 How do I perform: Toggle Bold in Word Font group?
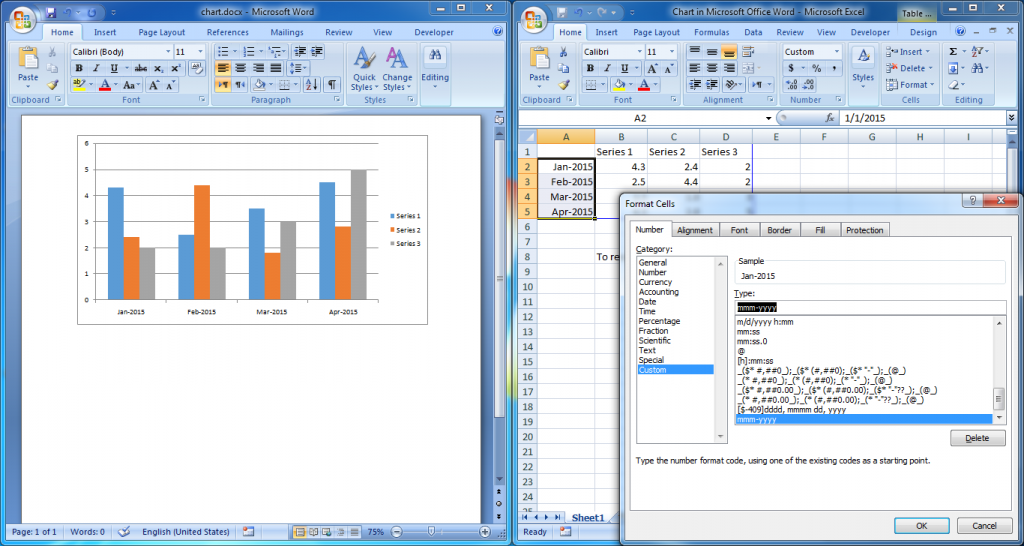(79, 68)
